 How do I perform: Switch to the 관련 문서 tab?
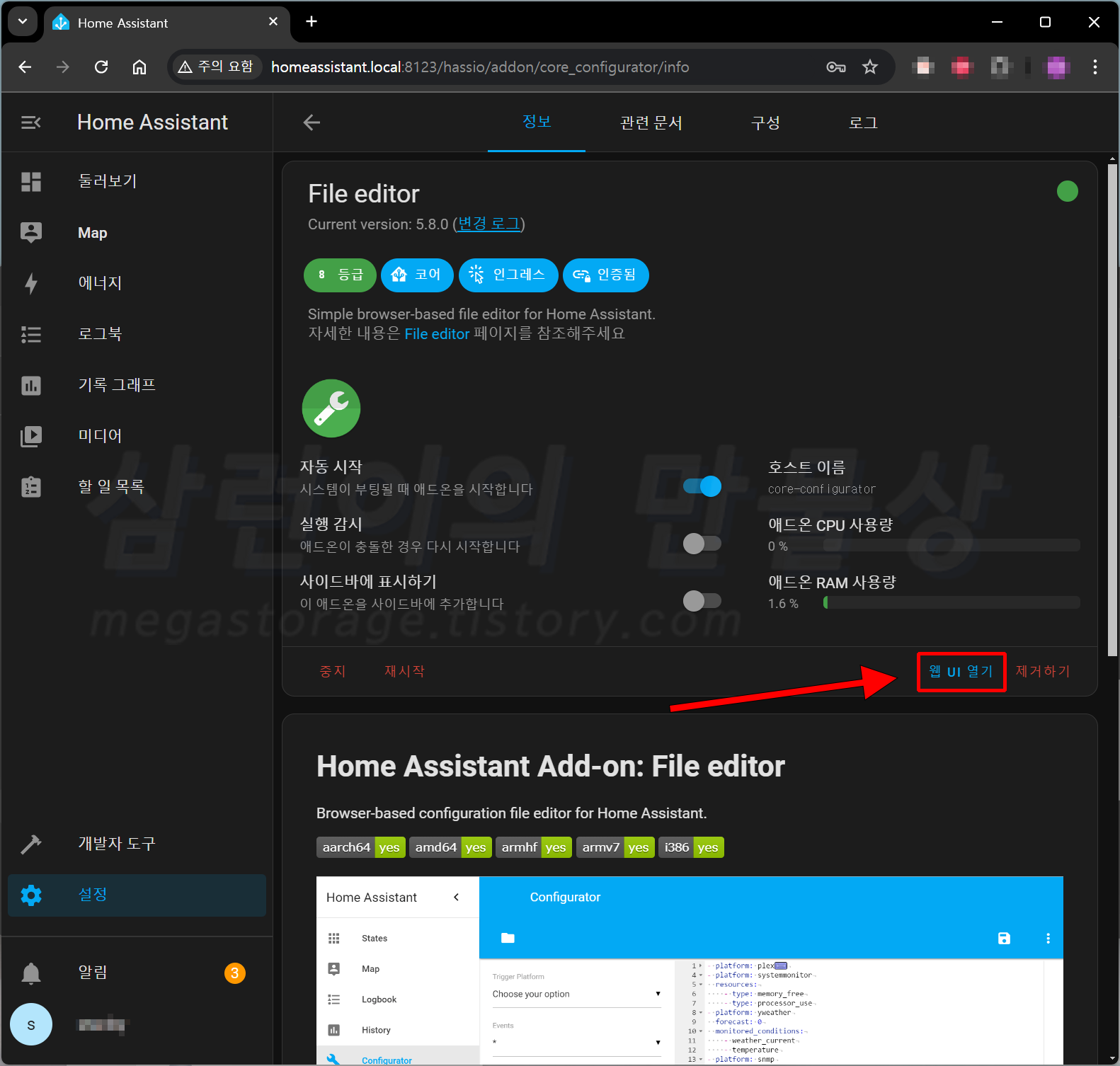[x=651, y=122]
